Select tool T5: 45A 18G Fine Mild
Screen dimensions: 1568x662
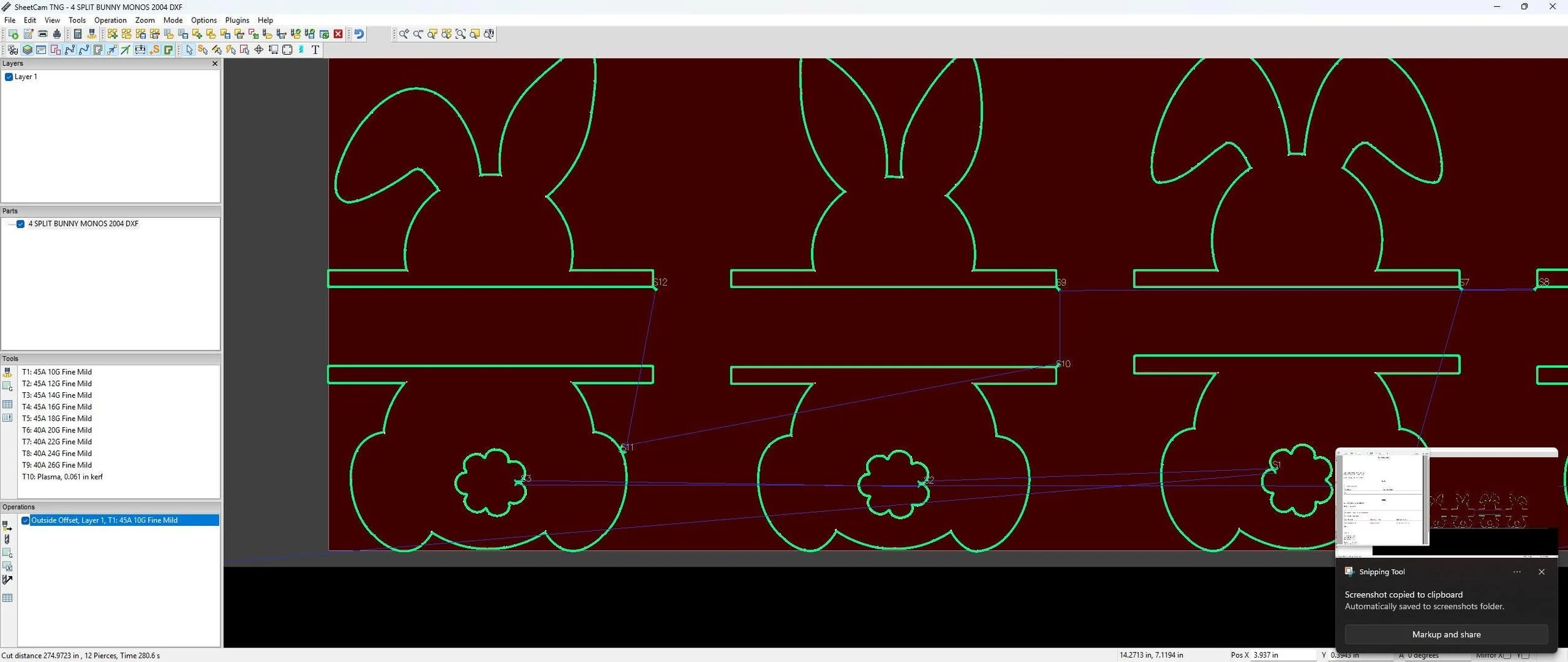click(x=57, y=419)
